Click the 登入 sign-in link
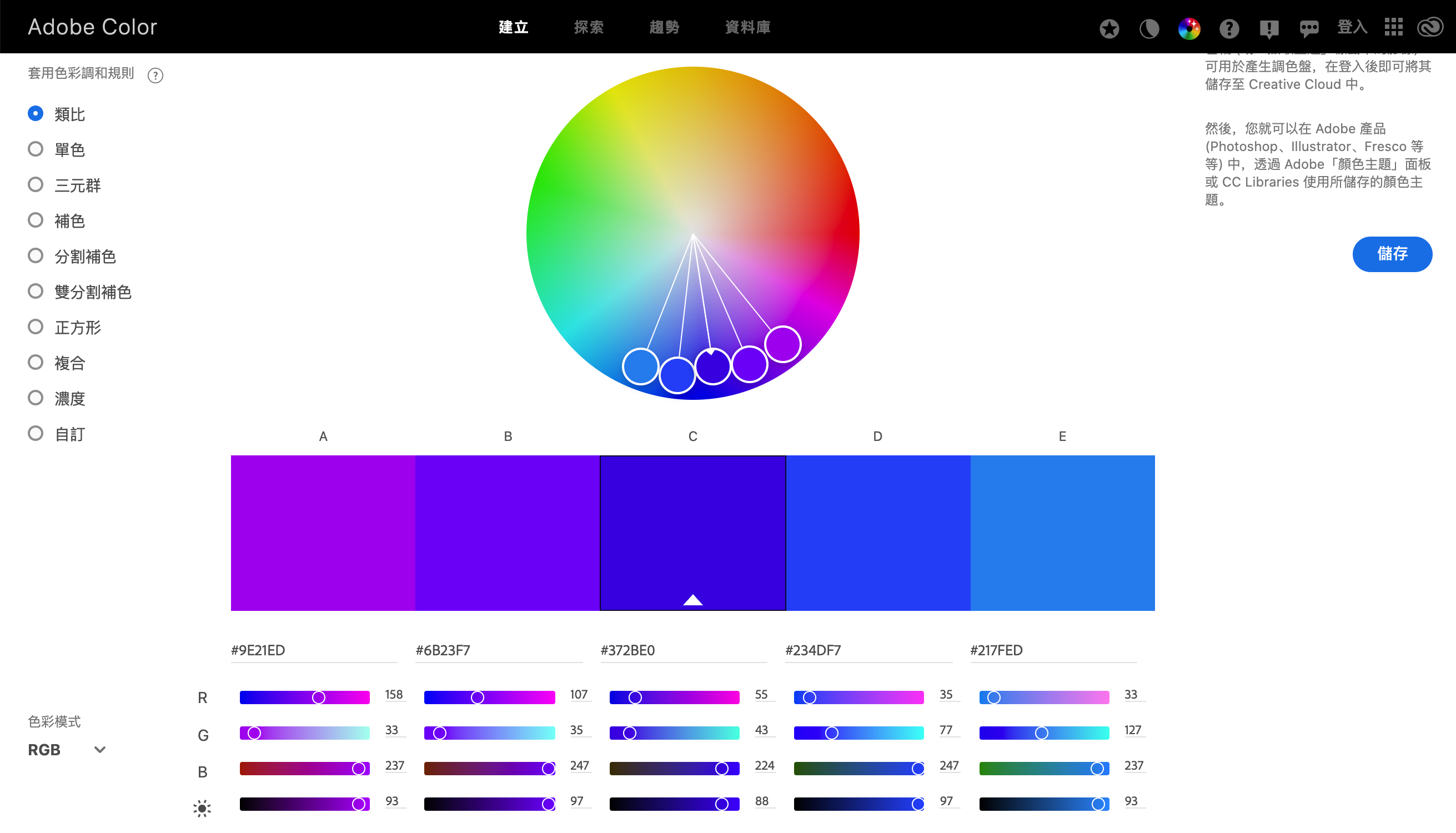This screenshot has width=1456, height=833. [1352, 27]
